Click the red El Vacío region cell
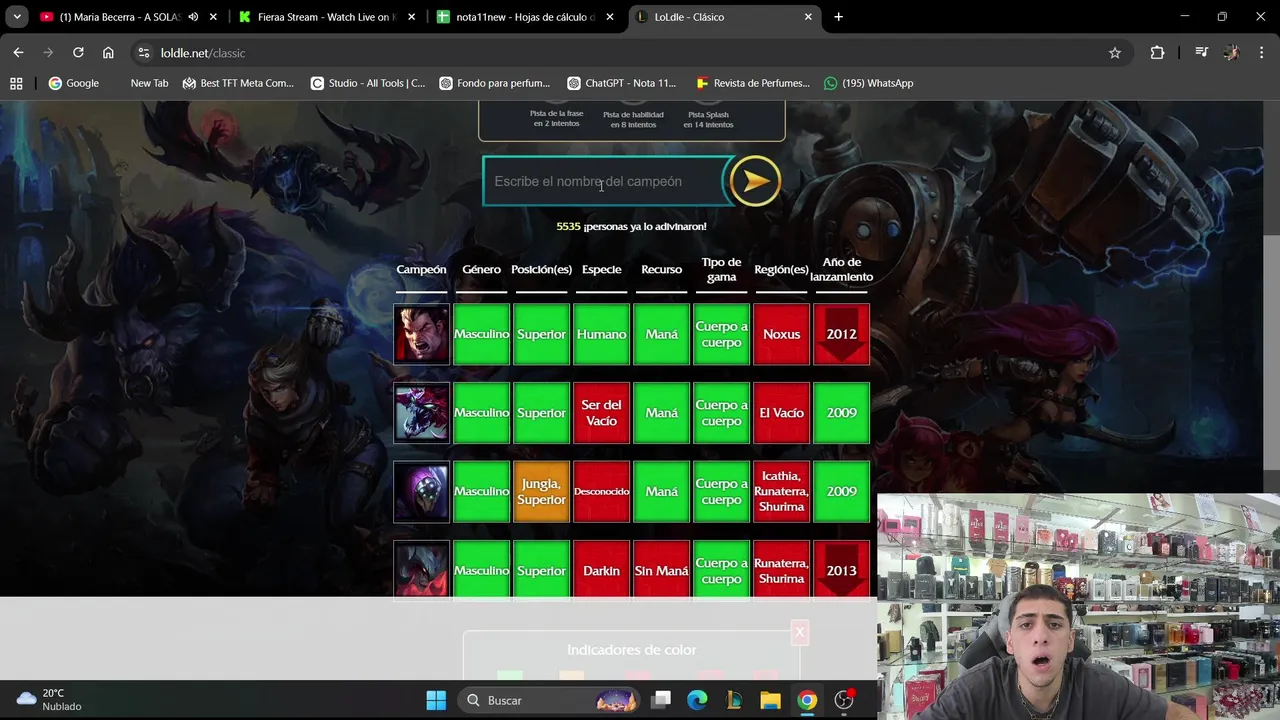The height and width of the screenshot is (720, 1280). point(781,413)
